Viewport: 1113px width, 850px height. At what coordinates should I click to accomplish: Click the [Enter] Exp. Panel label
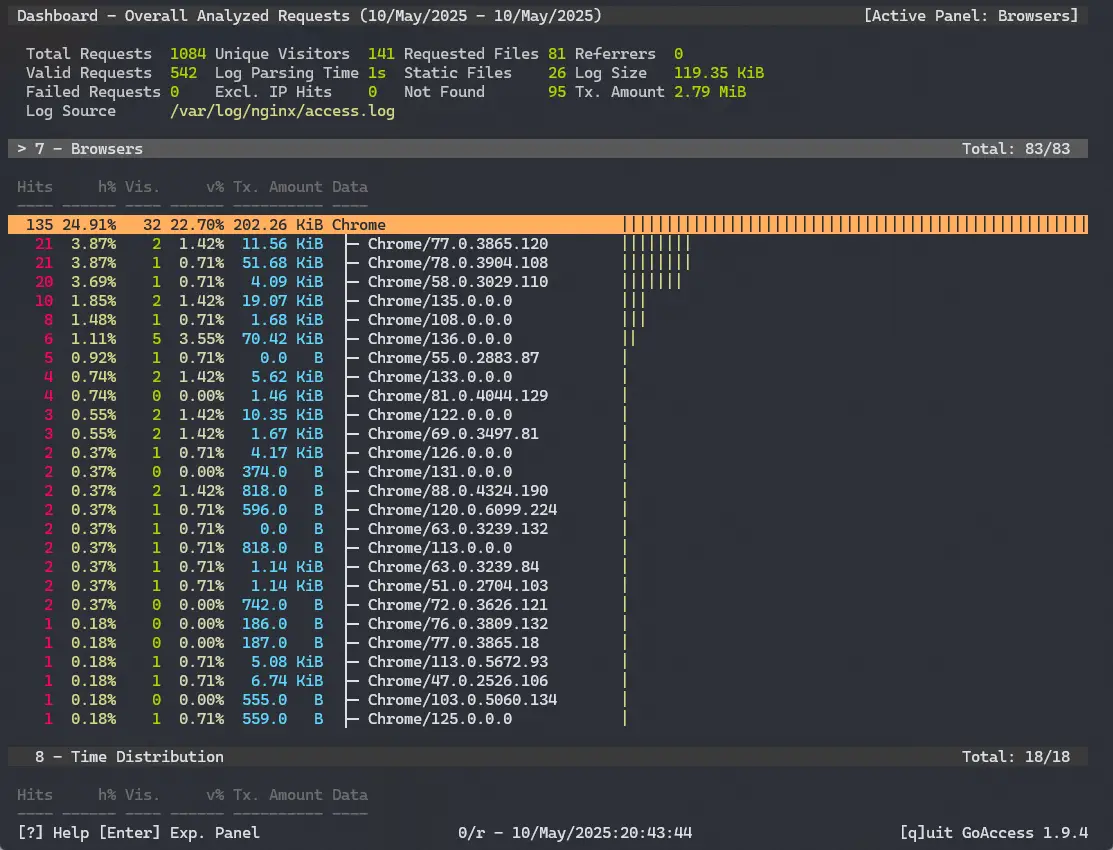[x=179, y=832]
